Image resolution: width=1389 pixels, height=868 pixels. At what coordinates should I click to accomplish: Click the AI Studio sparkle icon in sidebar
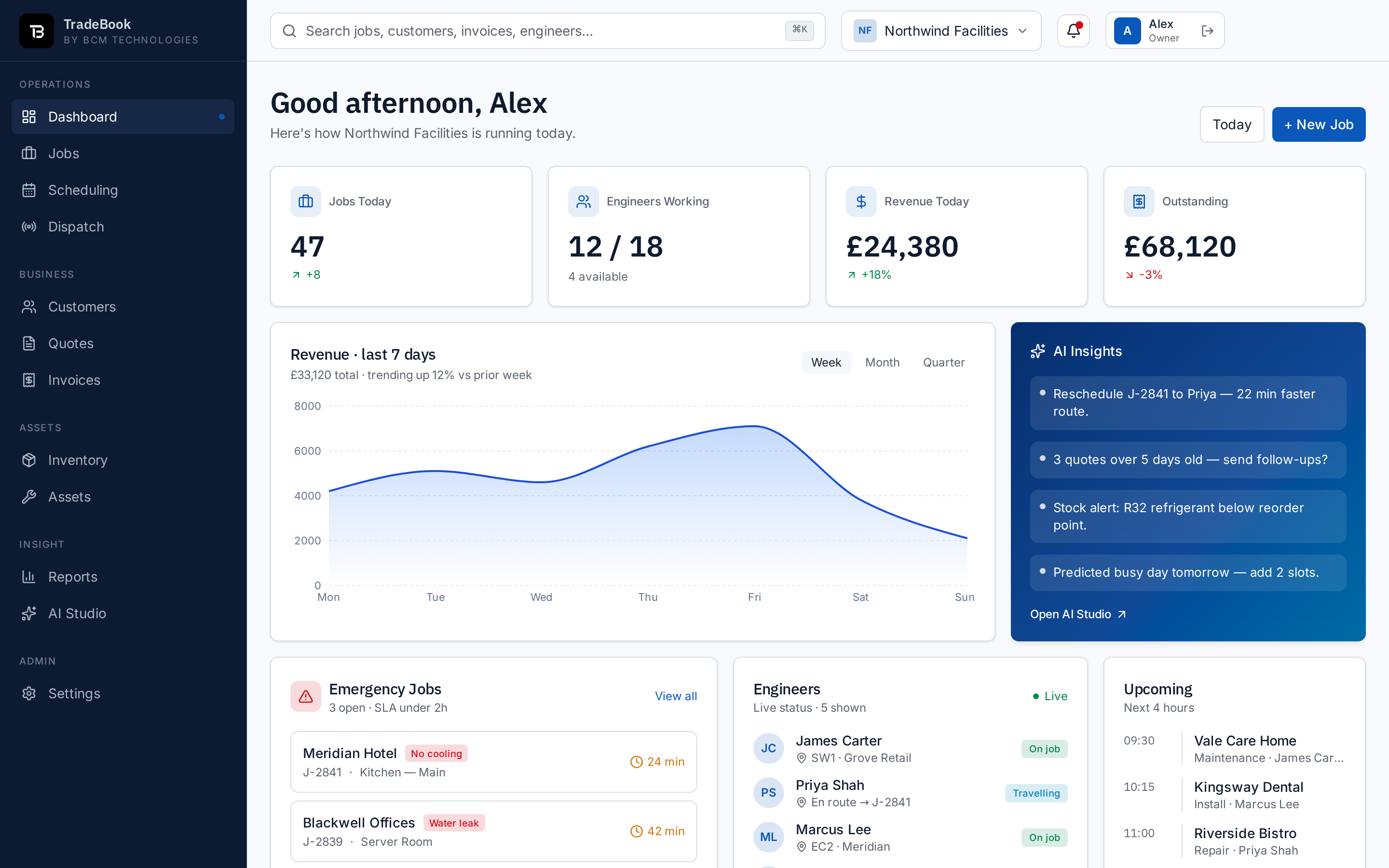[x=29, y=613]
